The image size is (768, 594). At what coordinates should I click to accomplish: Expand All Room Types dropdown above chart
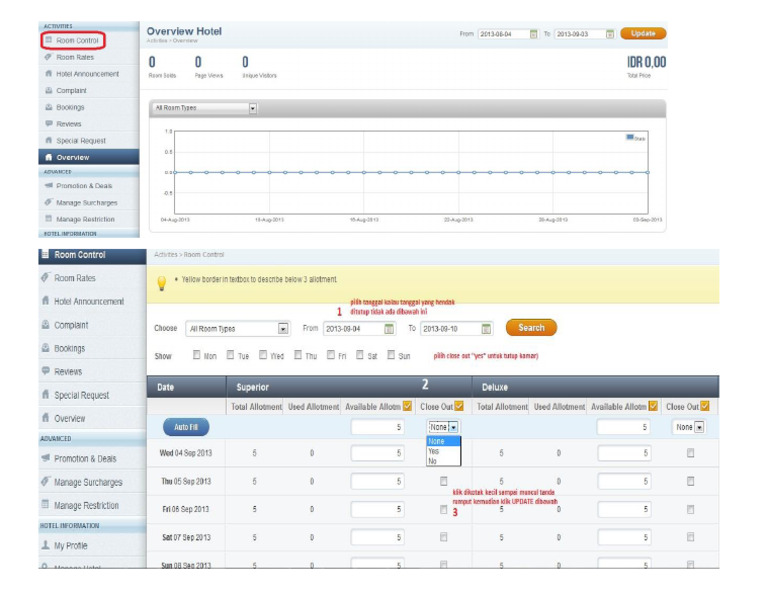(252, 108)
